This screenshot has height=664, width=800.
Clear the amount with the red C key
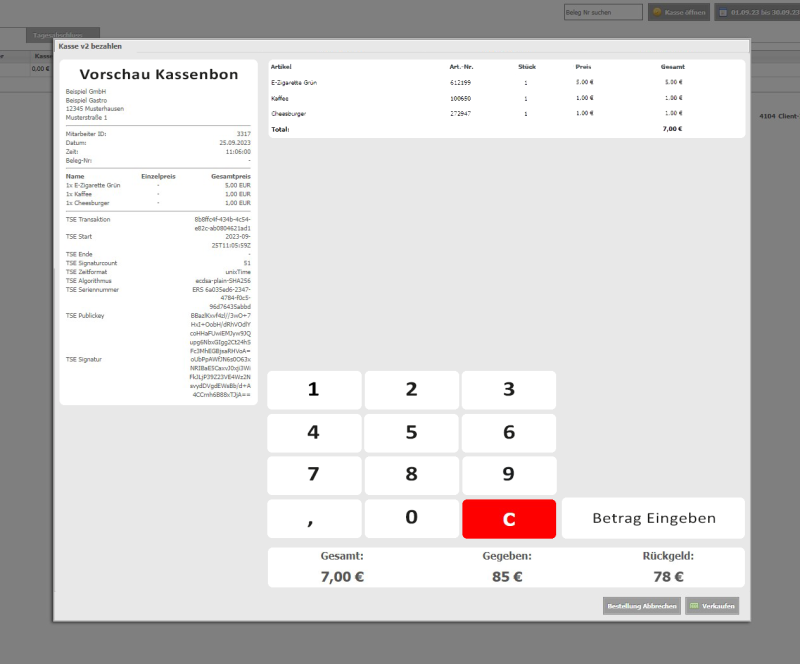[x=509, y=519]
